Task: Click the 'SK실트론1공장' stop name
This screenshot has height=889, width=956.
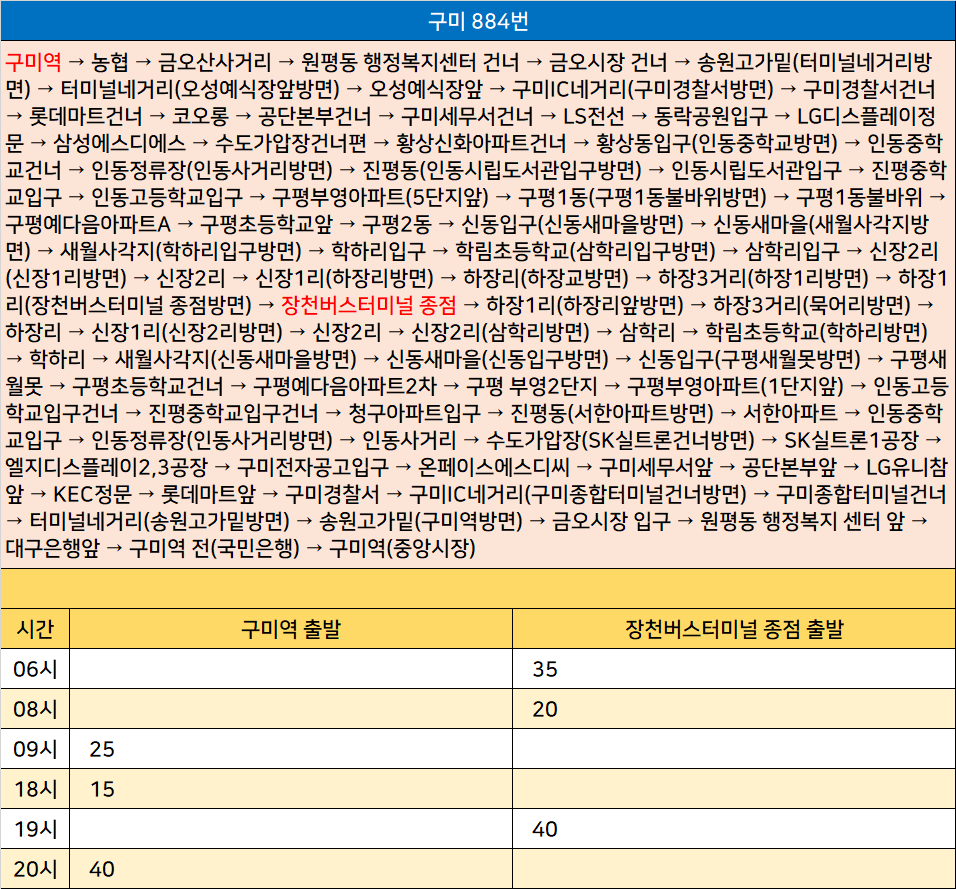Action: [x=851, y=440]
